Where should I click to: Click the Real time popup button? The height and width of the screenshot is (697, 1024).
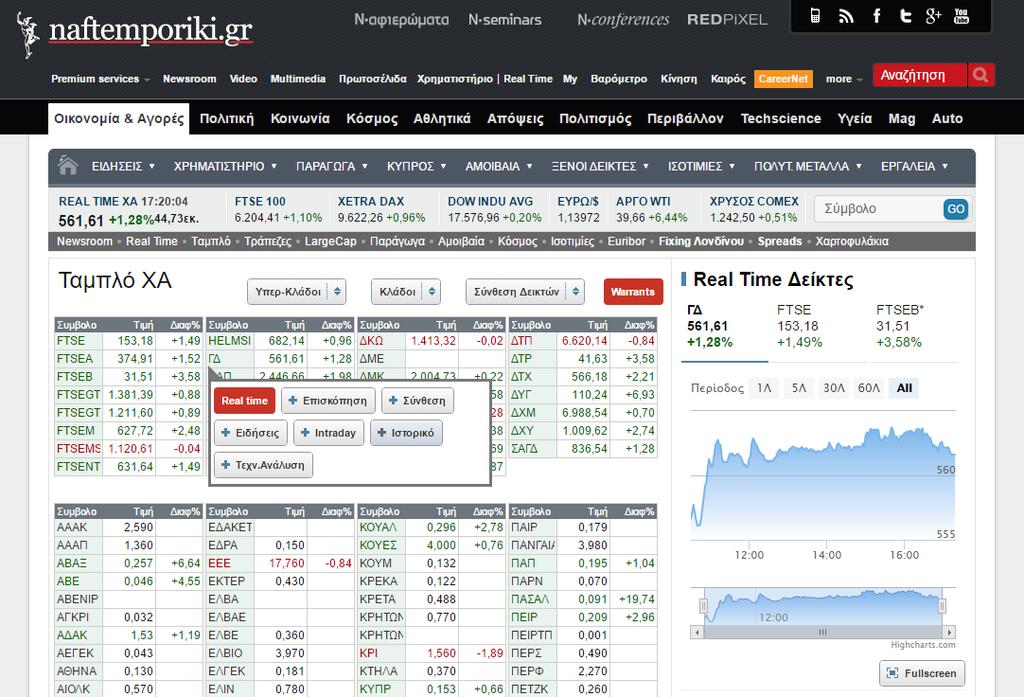[244, 400]
